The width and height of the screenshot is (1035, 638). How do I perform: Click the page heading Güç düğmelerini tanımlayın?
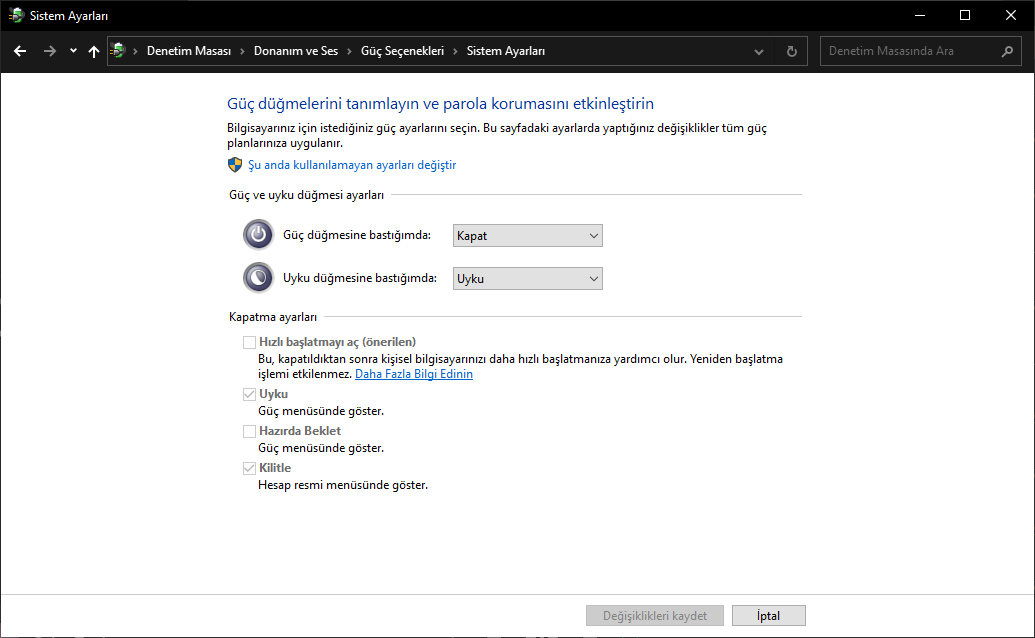coord(440,104)
